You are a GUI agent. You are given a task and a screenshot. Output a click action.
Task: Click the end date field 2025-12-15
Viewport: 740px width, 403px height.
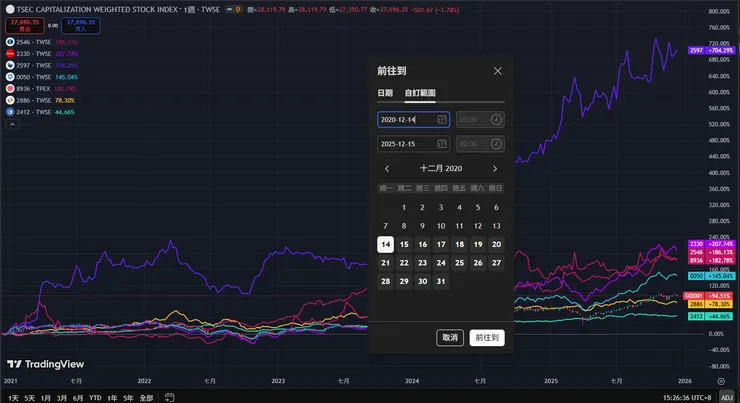(x=413, y=144)
